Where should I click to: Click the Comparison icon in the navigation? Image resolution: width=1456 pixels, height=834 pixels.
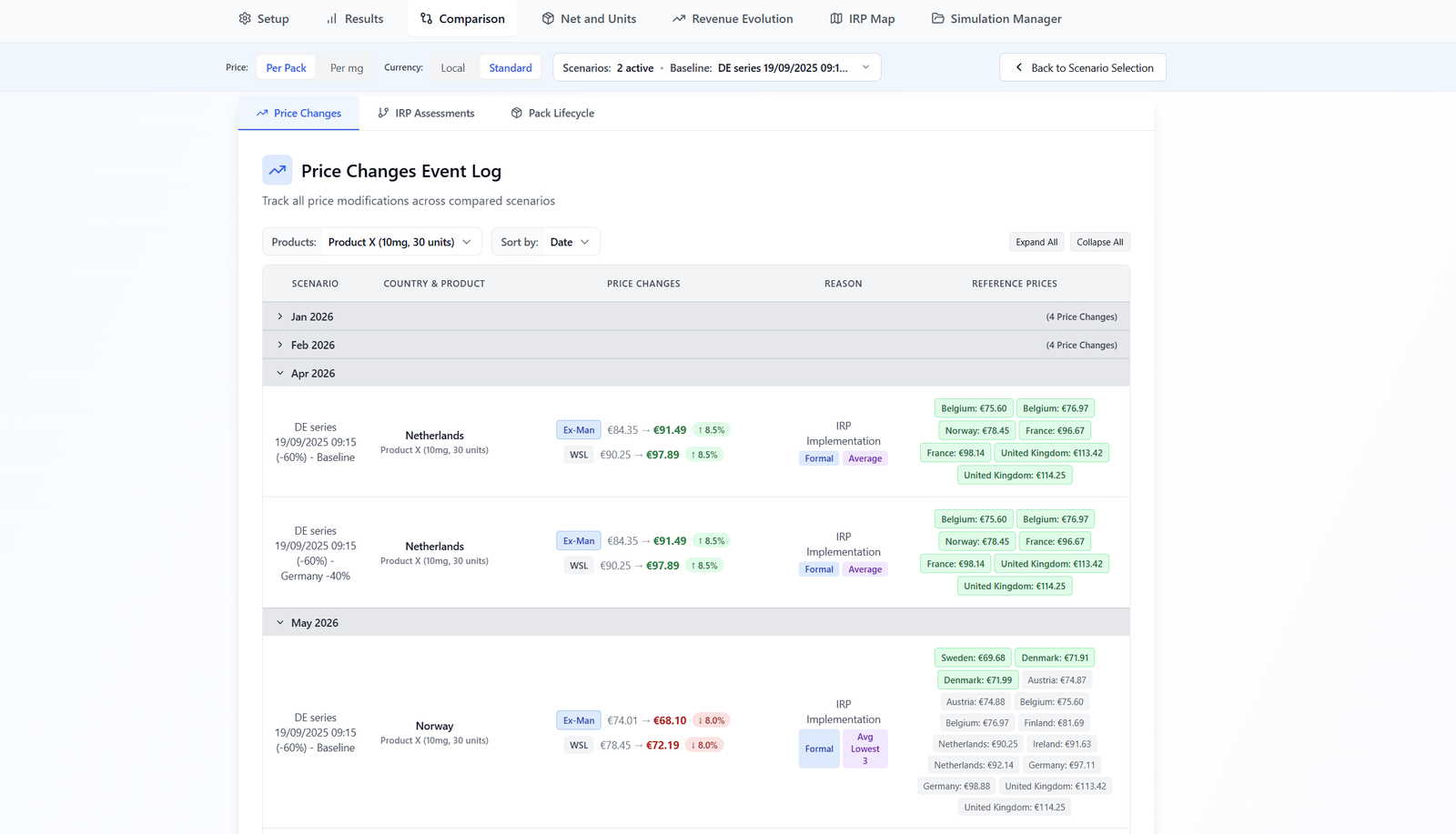click(425, 18)
